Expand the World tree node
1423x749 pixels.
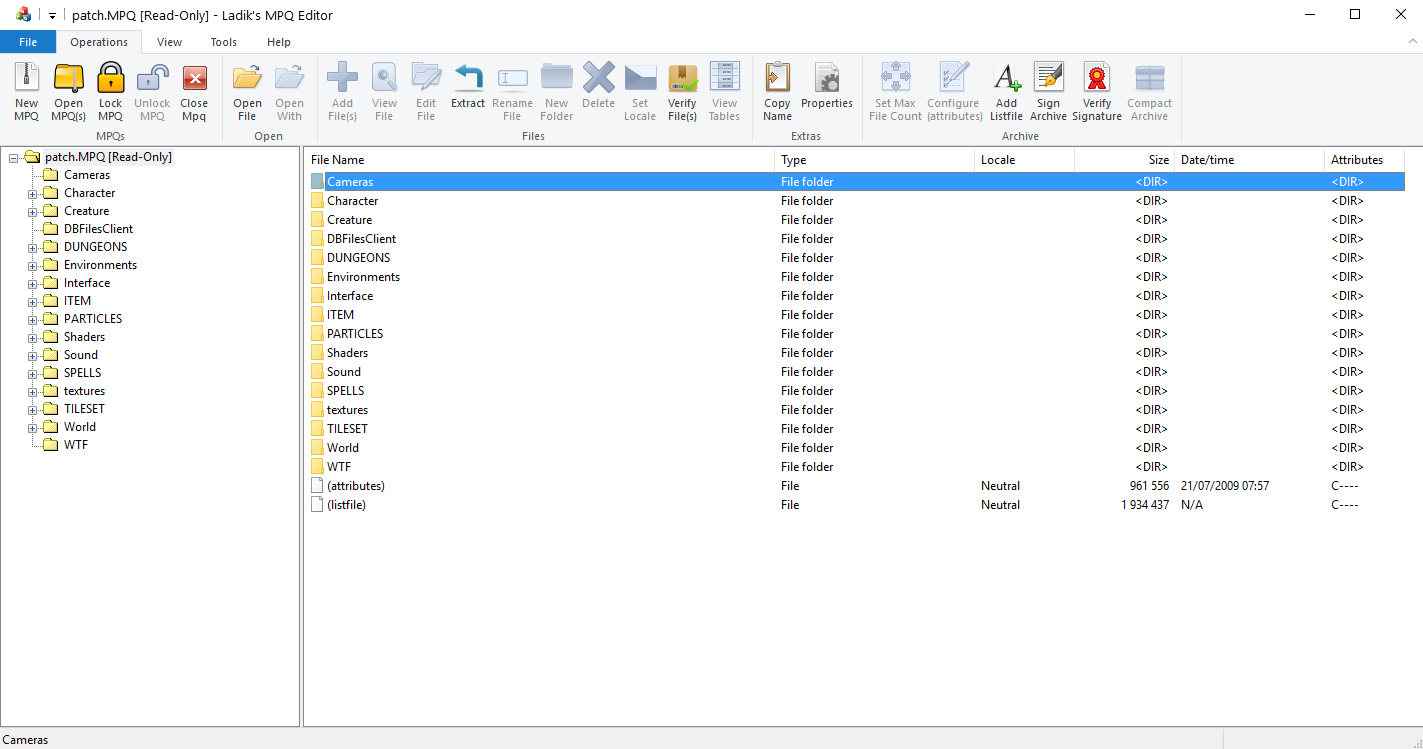click(x=32, y=427)
